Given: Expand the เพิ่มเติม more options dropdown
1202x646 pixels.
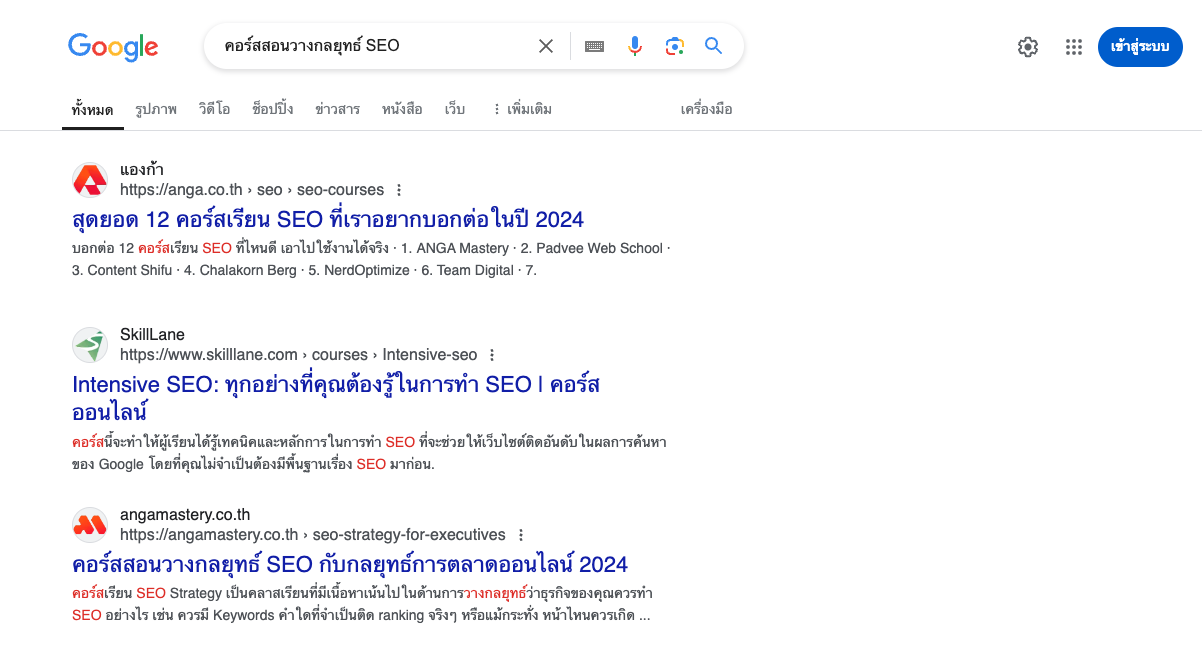Looking at the screenshot, I should click(x=528, y=108).
